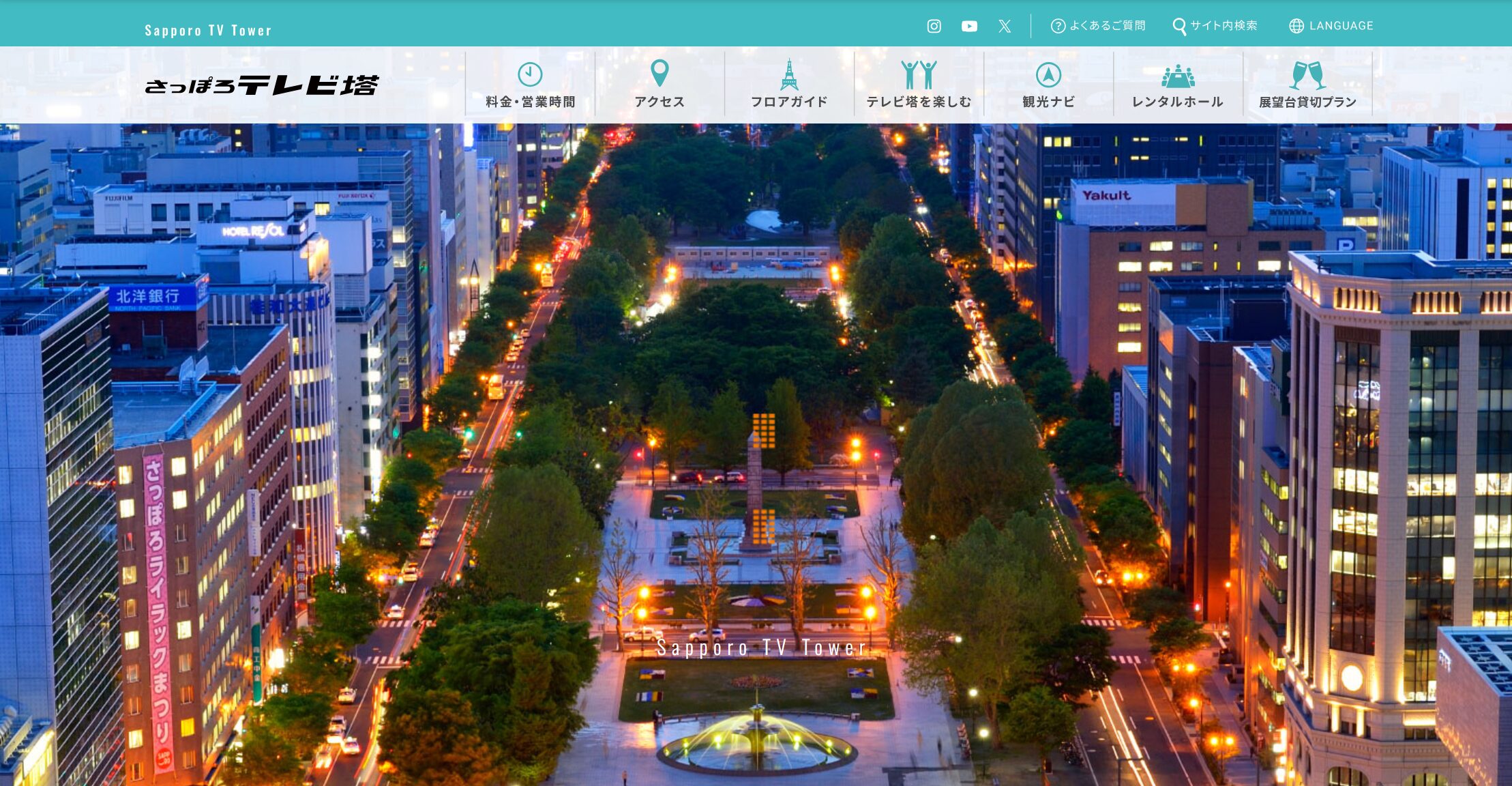Image resolution: width=1512 pixels, height=786 pixels.
Task: Open site search サイト内検索
Action: point(1224,26)
